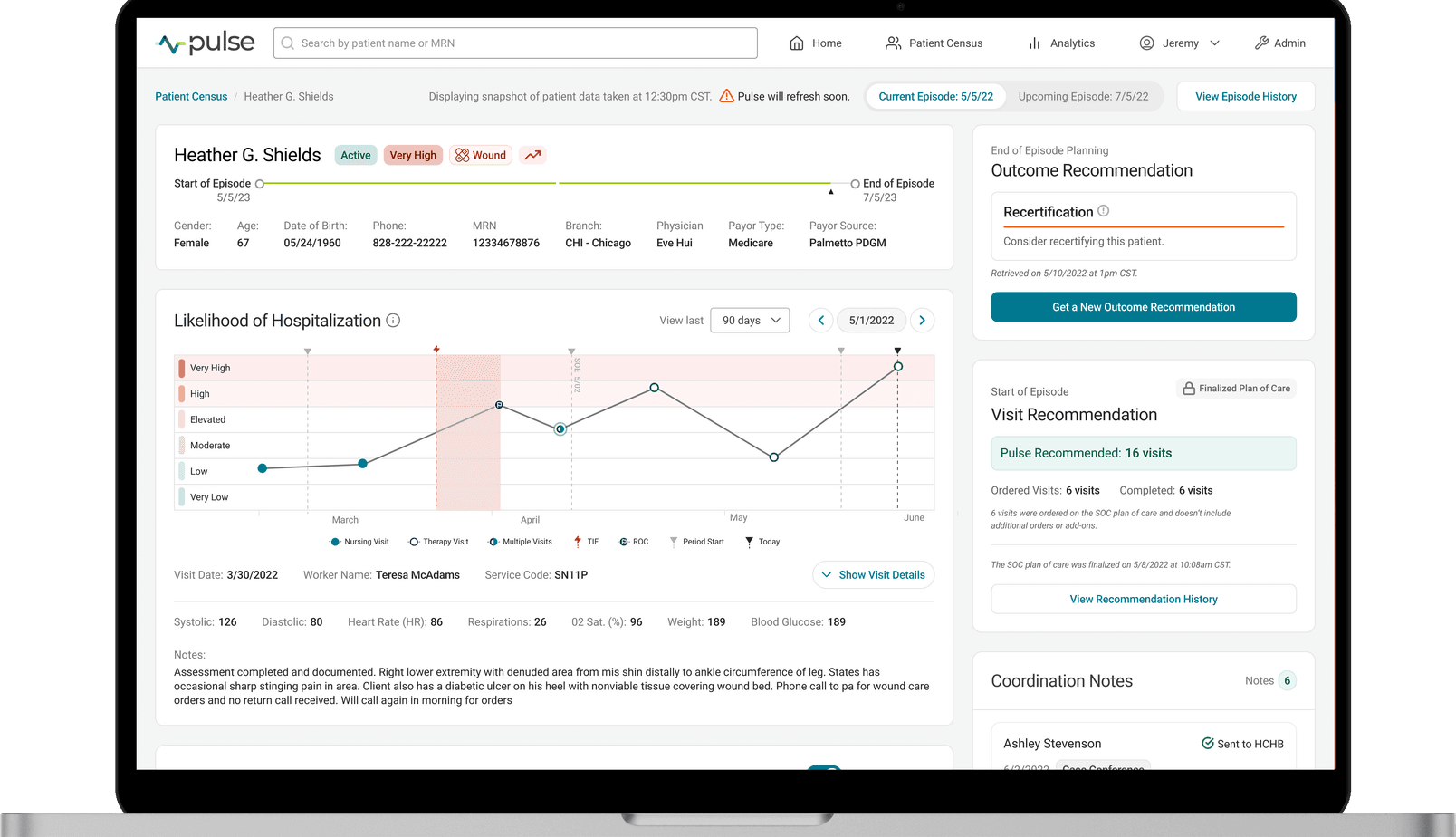Click the warning triangle next to refresh notice

point(726,96)
